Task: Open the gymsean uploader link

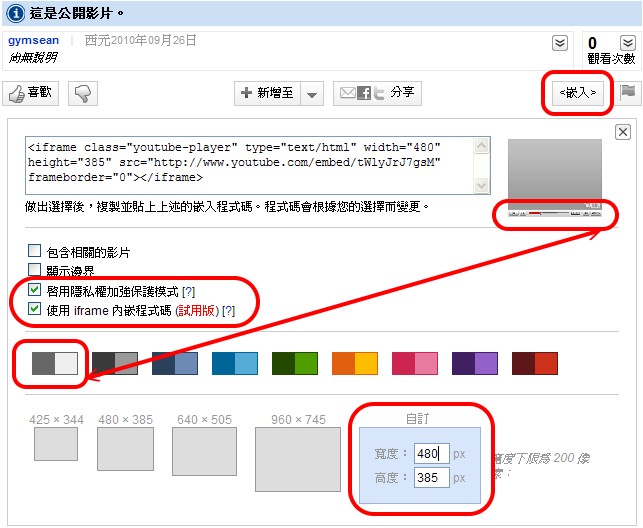Action: click(x=33, y=41)
